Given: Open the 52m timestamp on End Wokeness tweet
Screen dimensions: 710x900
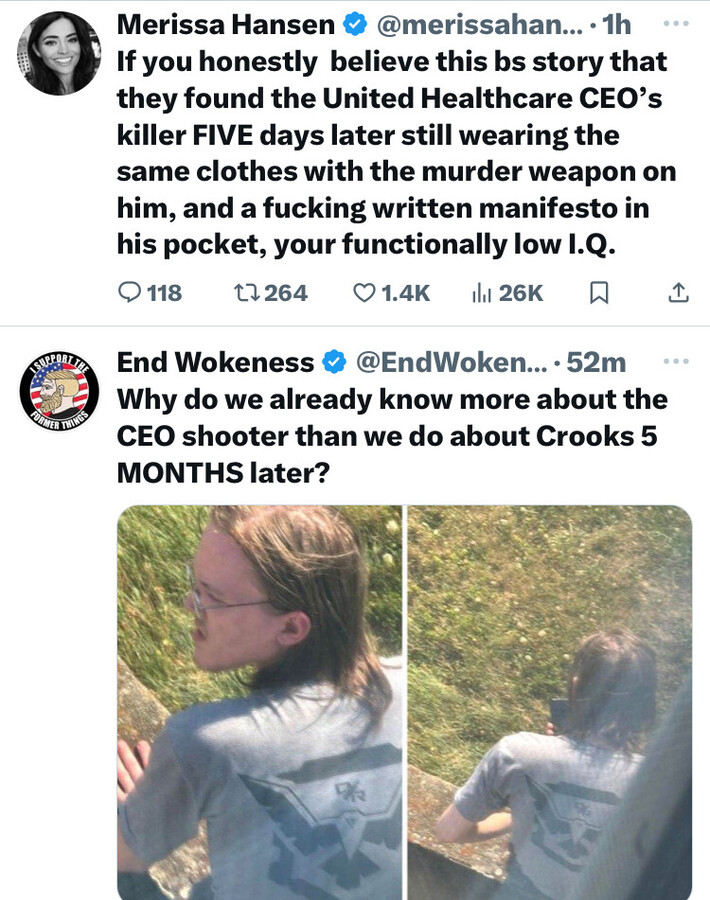Looking at the screenshot, I should tap(596, 362).
